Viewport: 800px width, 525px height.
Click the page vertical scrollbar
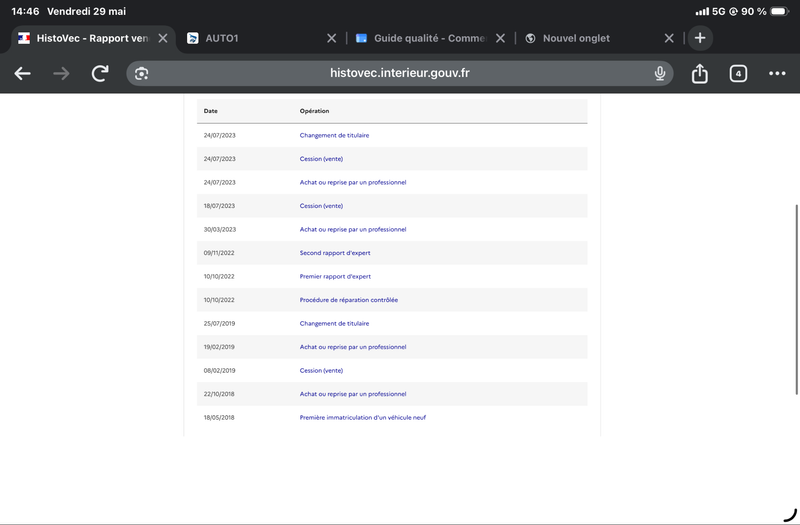click(796, 299)
